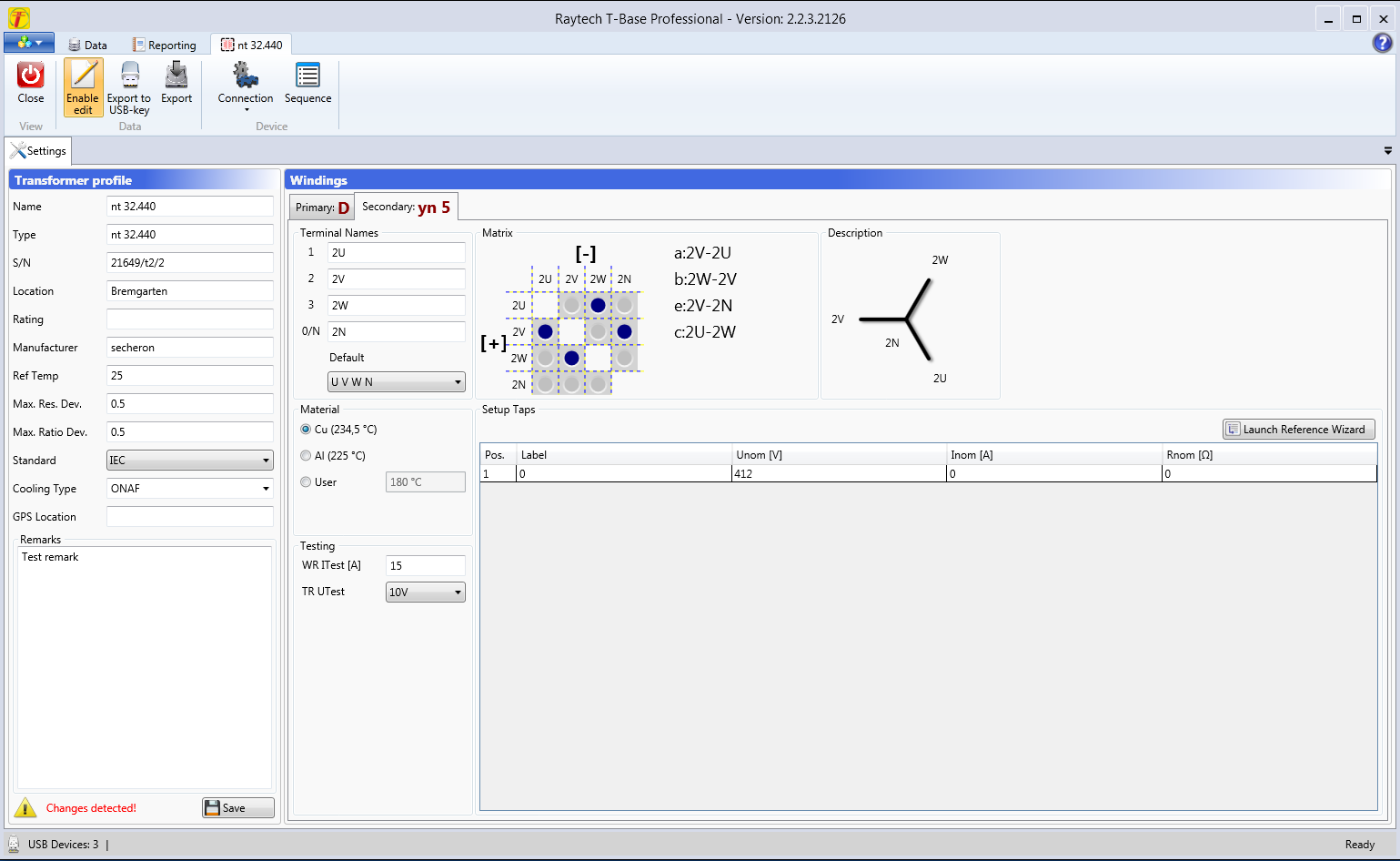The width and height of the screenshot is (1400, 861).
Task: Click Export to USB-key icon
Action: tap(129, 87)
